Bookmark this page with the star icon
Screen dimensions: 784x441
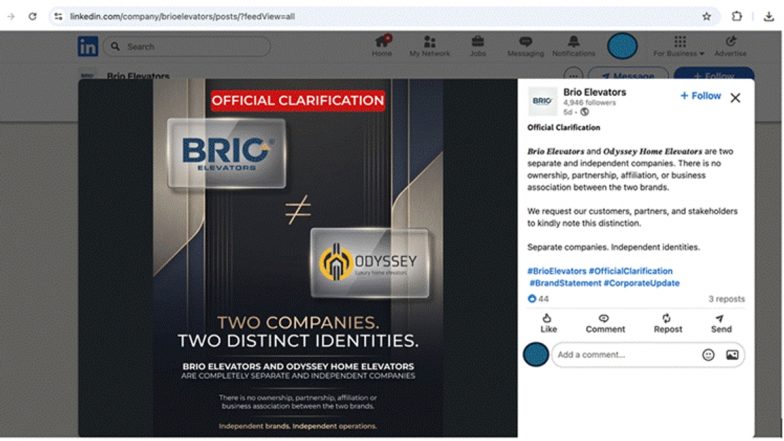click(x=706, y=16)
